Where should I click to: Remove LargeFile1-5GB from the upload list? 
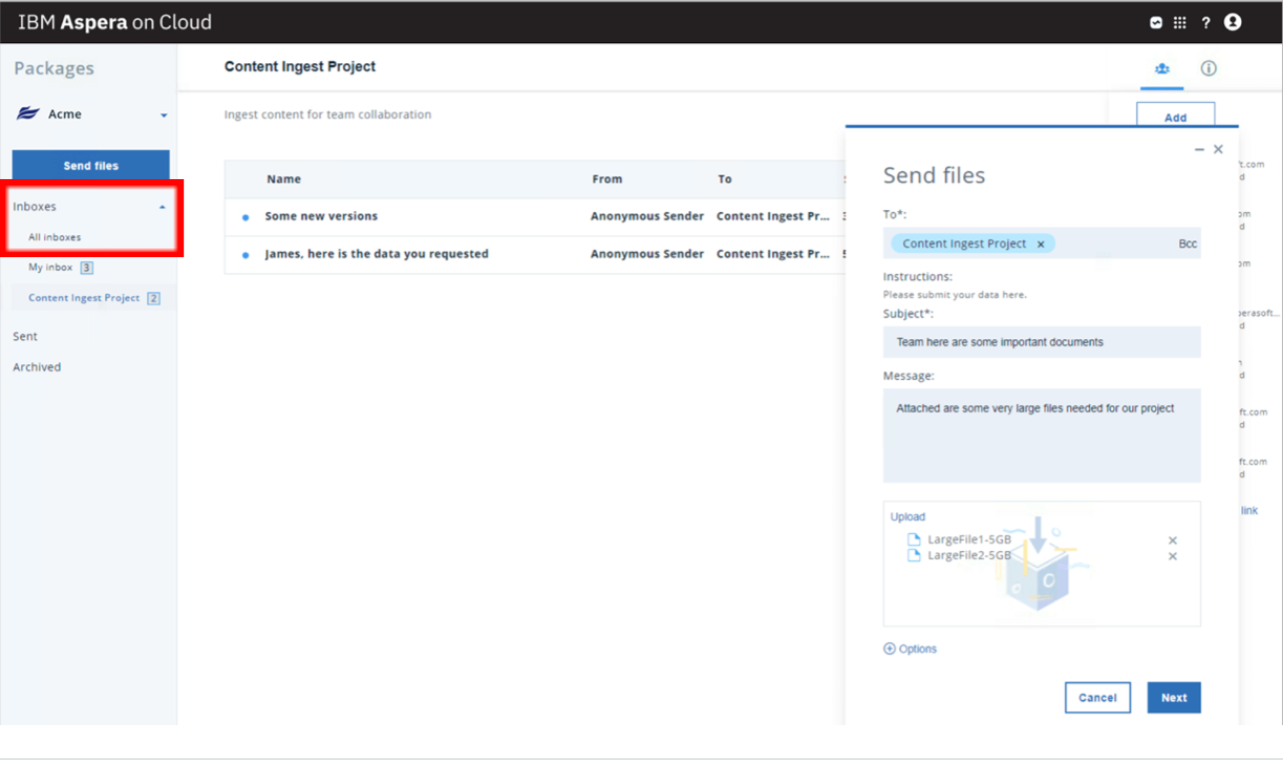coord(1172,539)
